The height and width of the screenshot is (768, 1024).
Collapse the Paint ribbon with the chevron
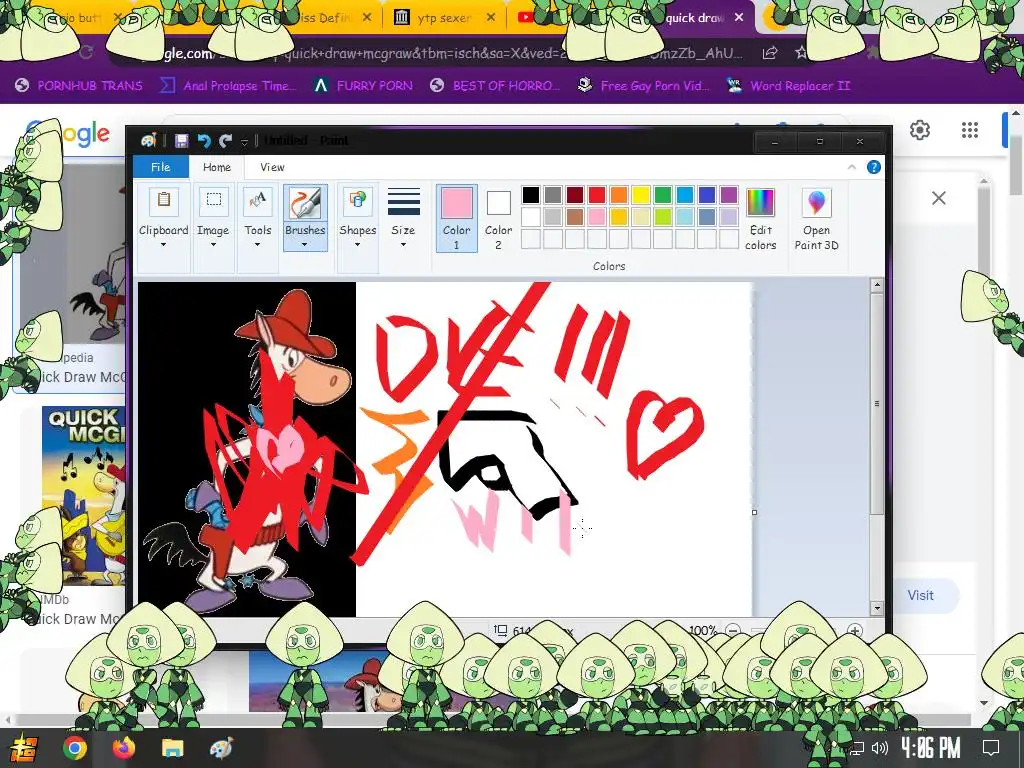click(852, 167)
